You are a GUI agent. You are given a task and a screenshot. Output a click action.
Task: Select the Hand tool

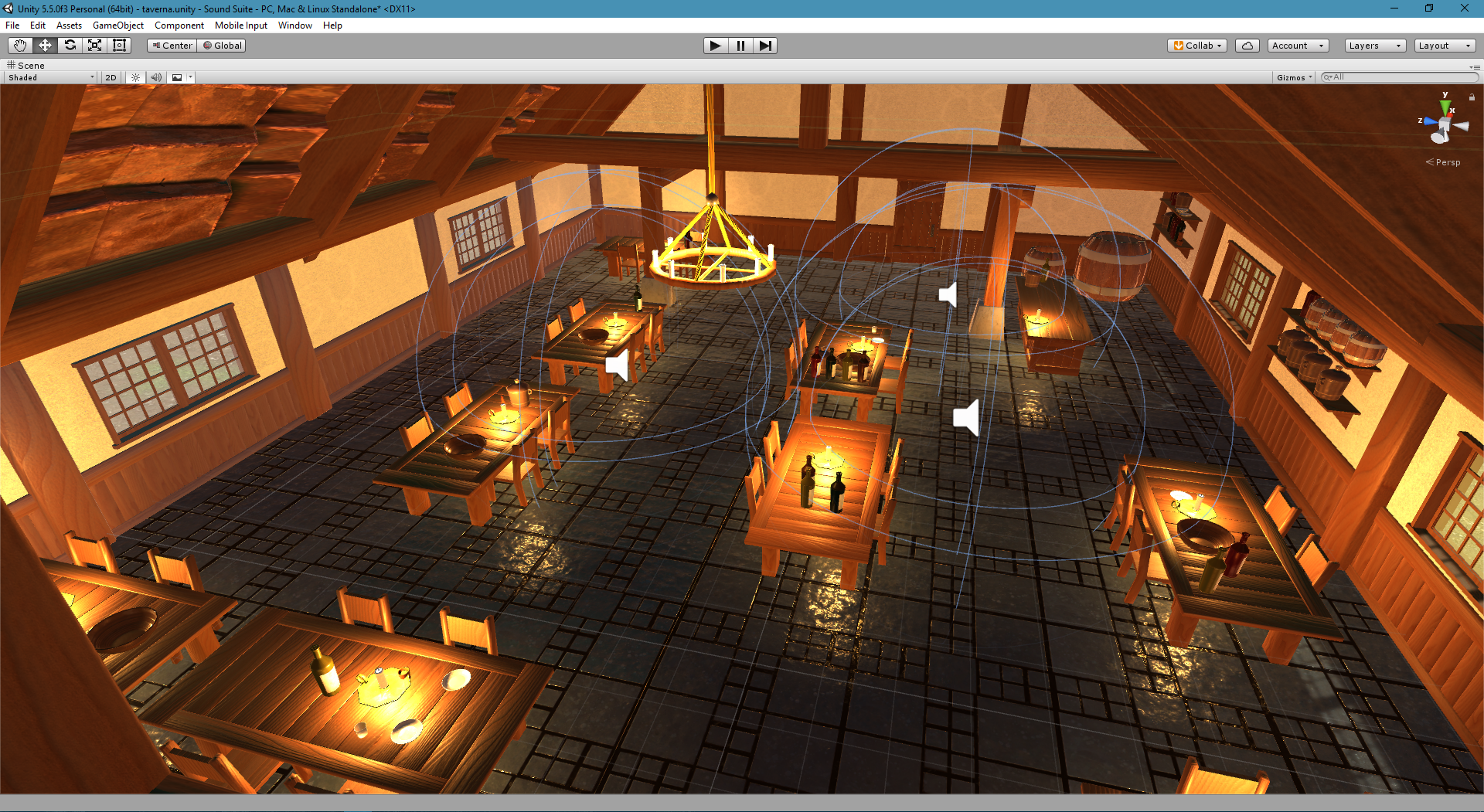click(x=20, y=46)
